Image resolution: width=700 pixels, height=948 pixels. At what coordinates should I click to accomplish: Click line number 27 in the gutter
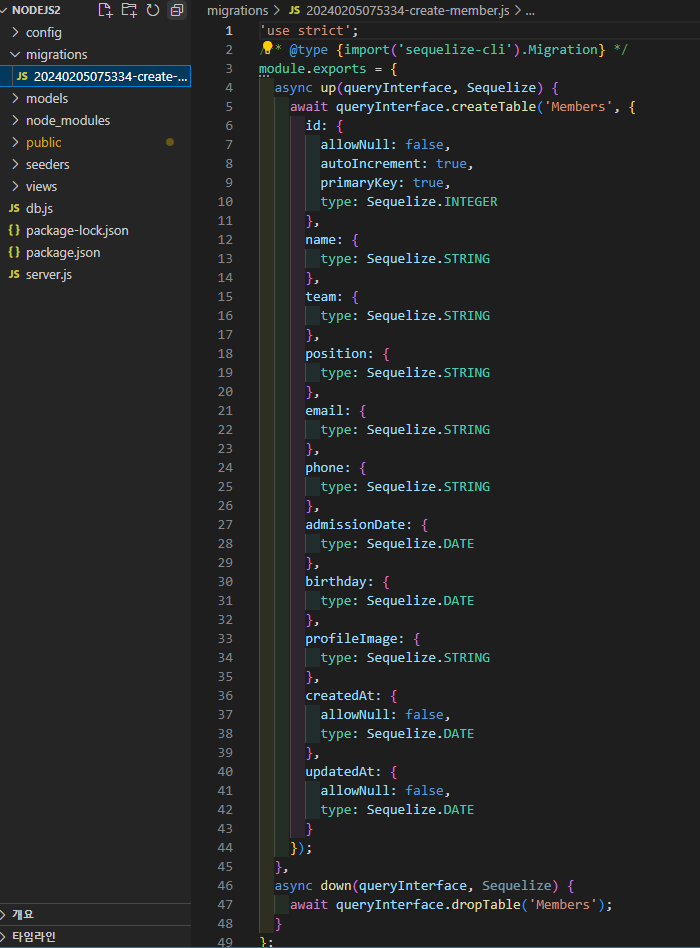click(225, 524)
